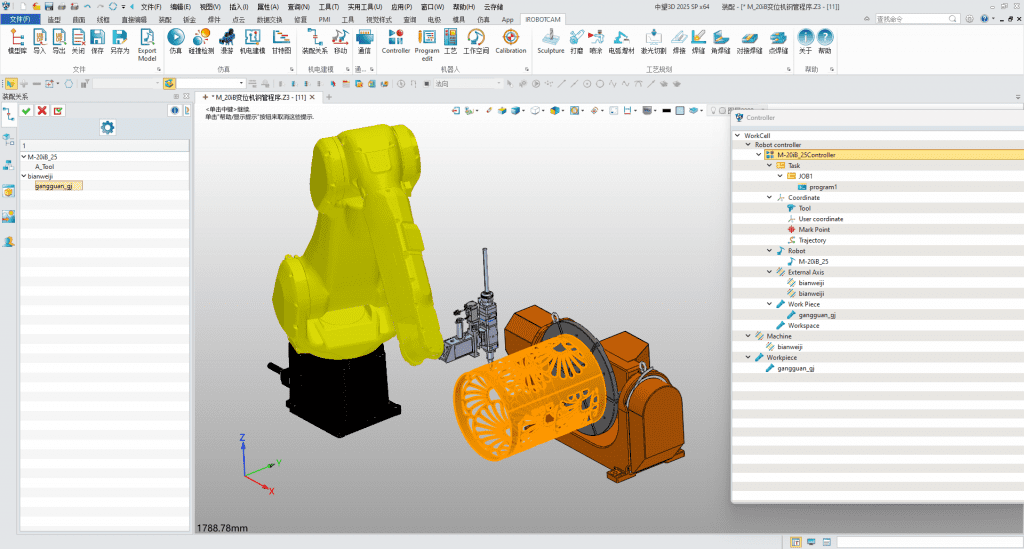Cancel with the red X button
This screenshot has height=549, width=1024.
tap(42, 110)
